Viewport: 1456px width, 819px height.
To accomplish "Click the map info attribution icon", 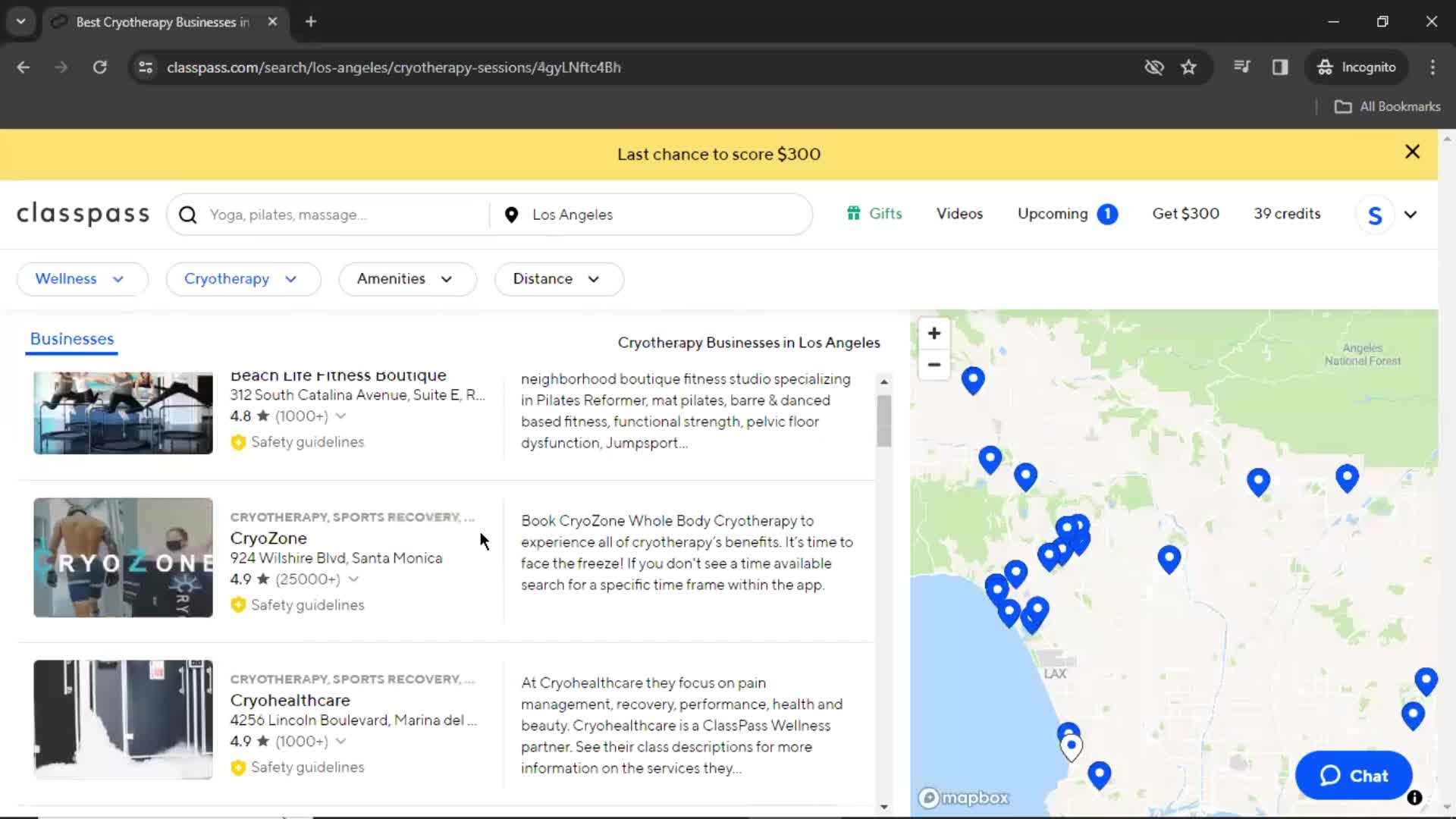I will pos(1414,798).
